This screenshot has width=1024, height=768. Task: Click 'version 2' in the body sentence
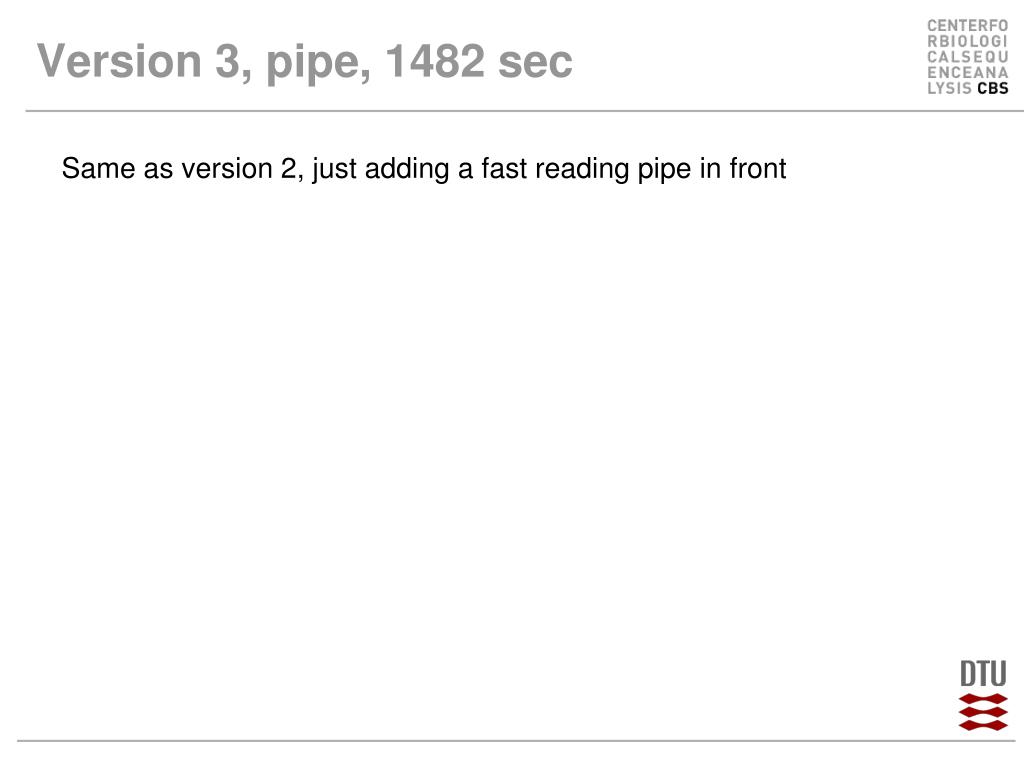(x=239, y=168)
